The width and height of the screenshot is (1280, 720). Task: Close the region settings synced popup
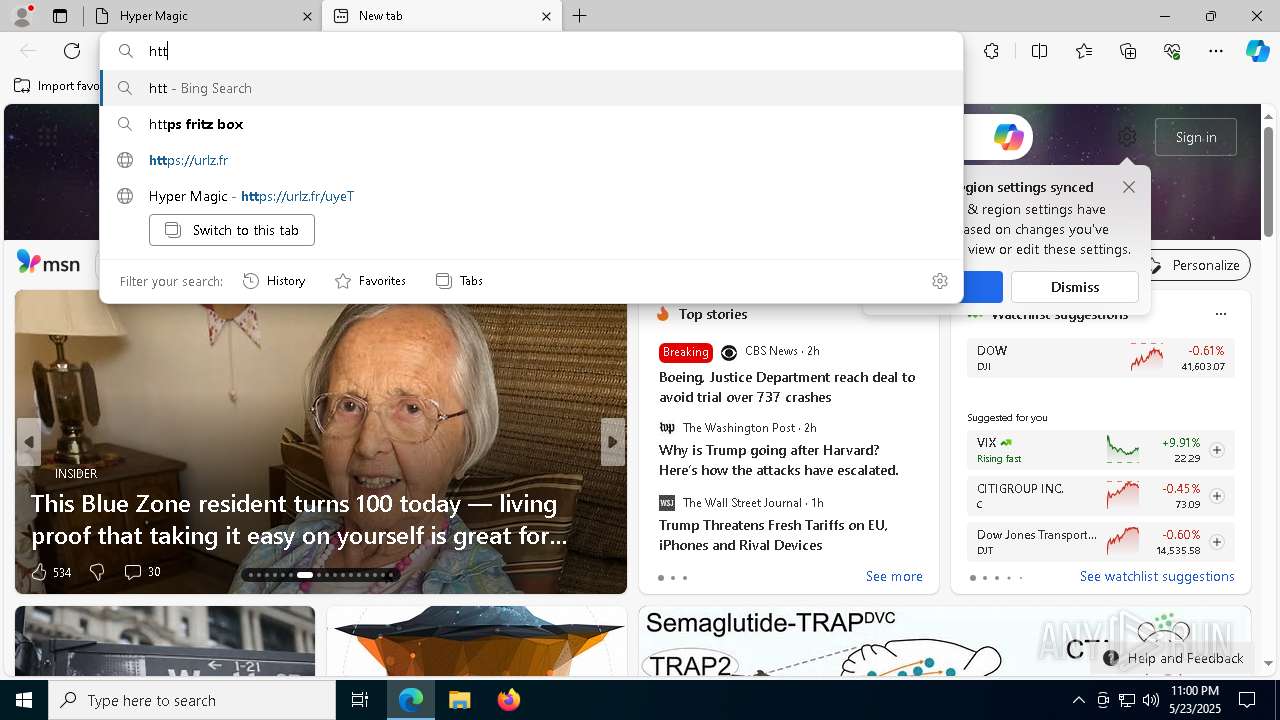[x=1129, y=187]
